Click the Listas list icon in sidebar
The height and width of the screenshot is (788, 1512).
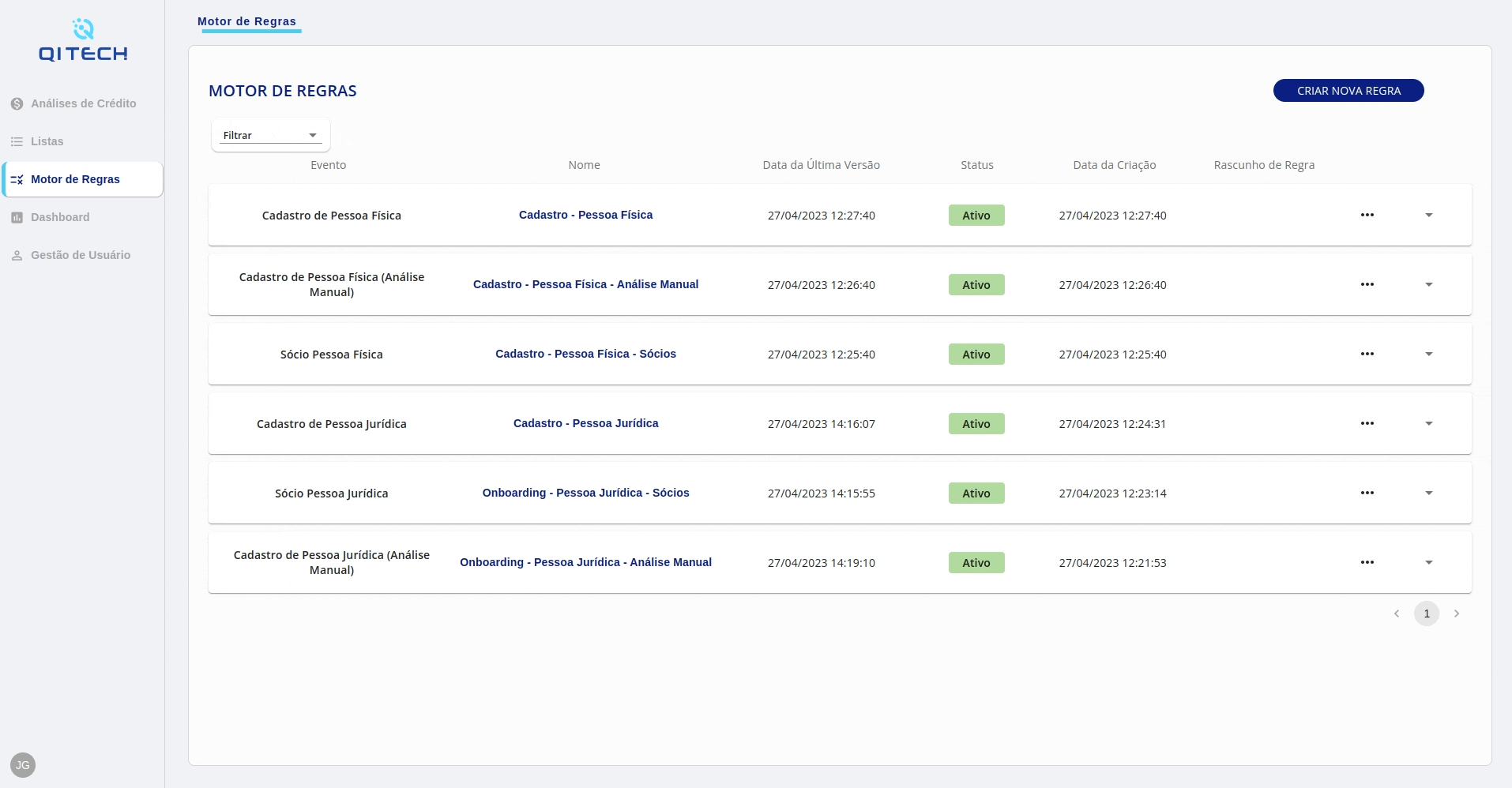pyautogui.click(x=17, y=141)
